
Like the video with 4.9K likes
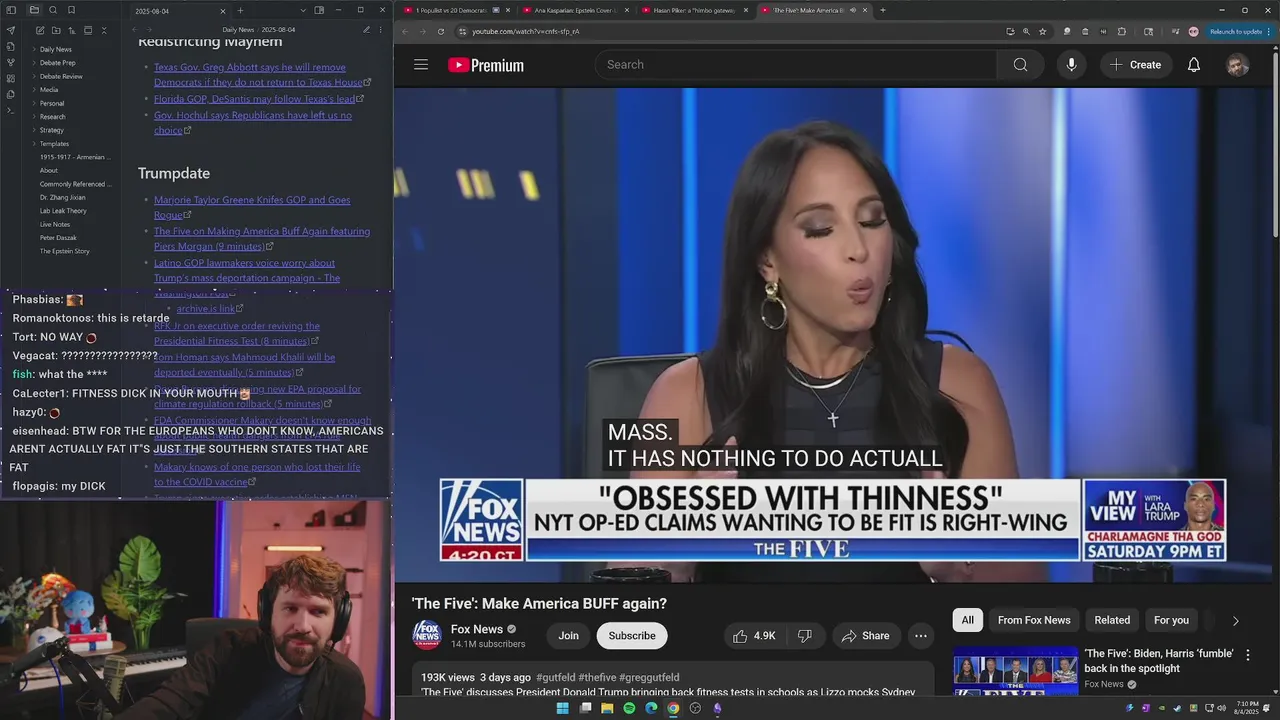pos(754,636)
